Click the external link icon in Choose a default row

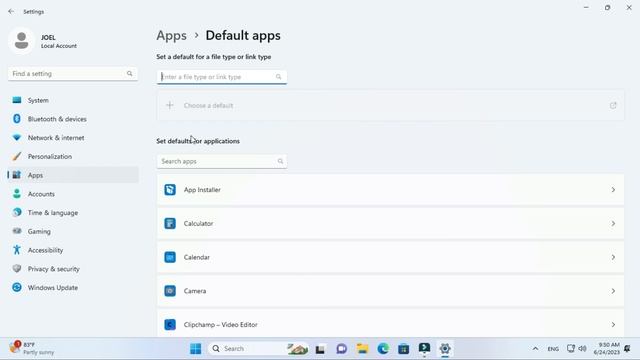(613, 105)
